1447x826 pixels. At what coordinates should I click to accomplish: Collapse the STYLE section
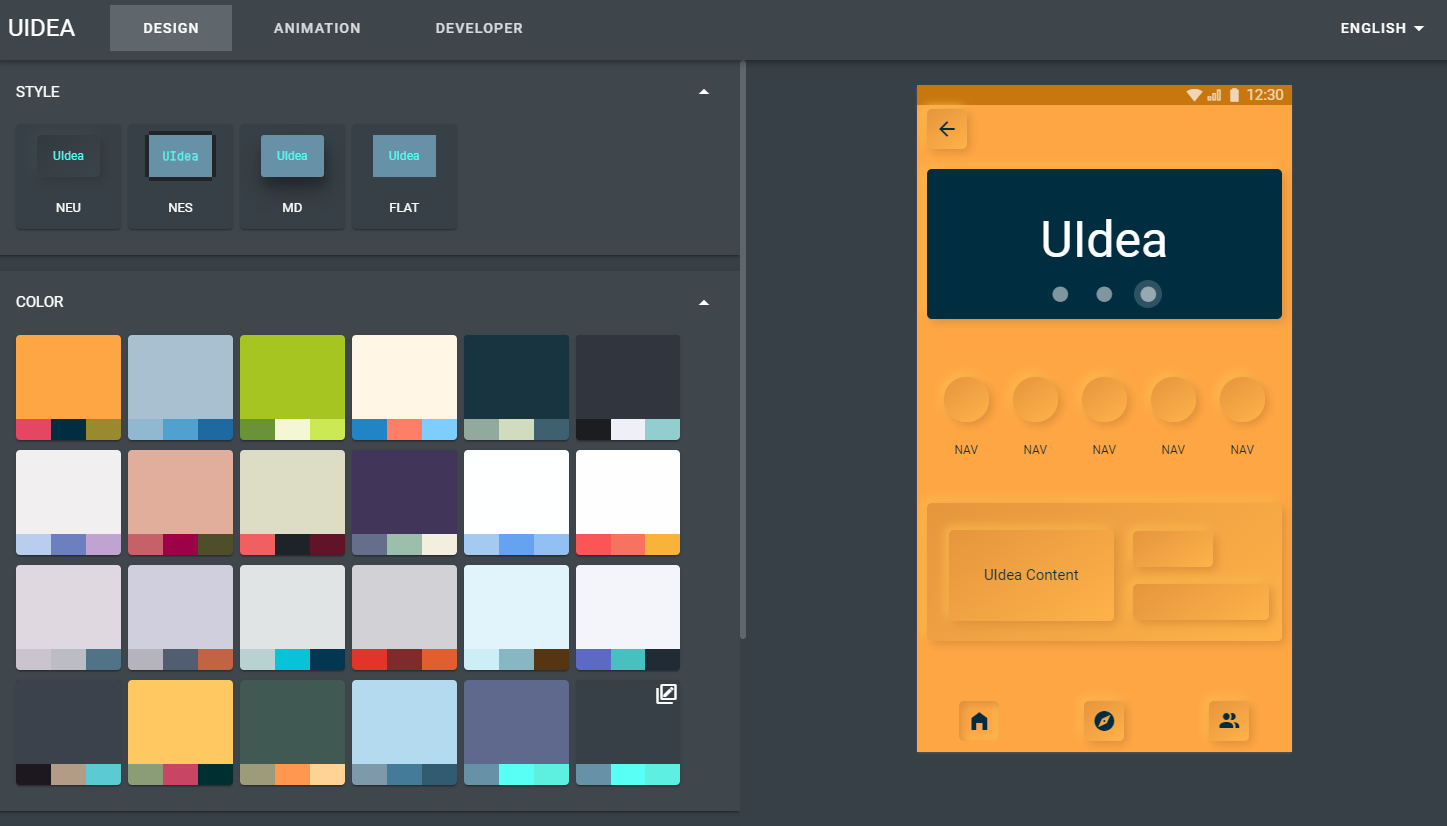(704, 91)
